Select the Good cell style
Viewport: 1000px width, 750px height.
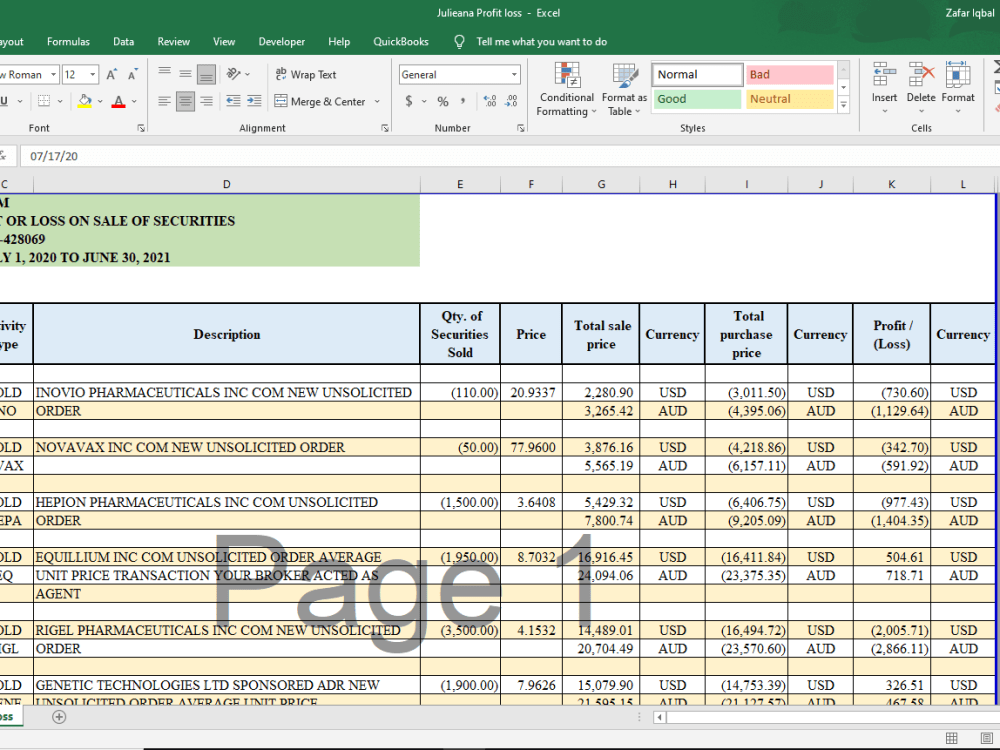pos(697,99)
